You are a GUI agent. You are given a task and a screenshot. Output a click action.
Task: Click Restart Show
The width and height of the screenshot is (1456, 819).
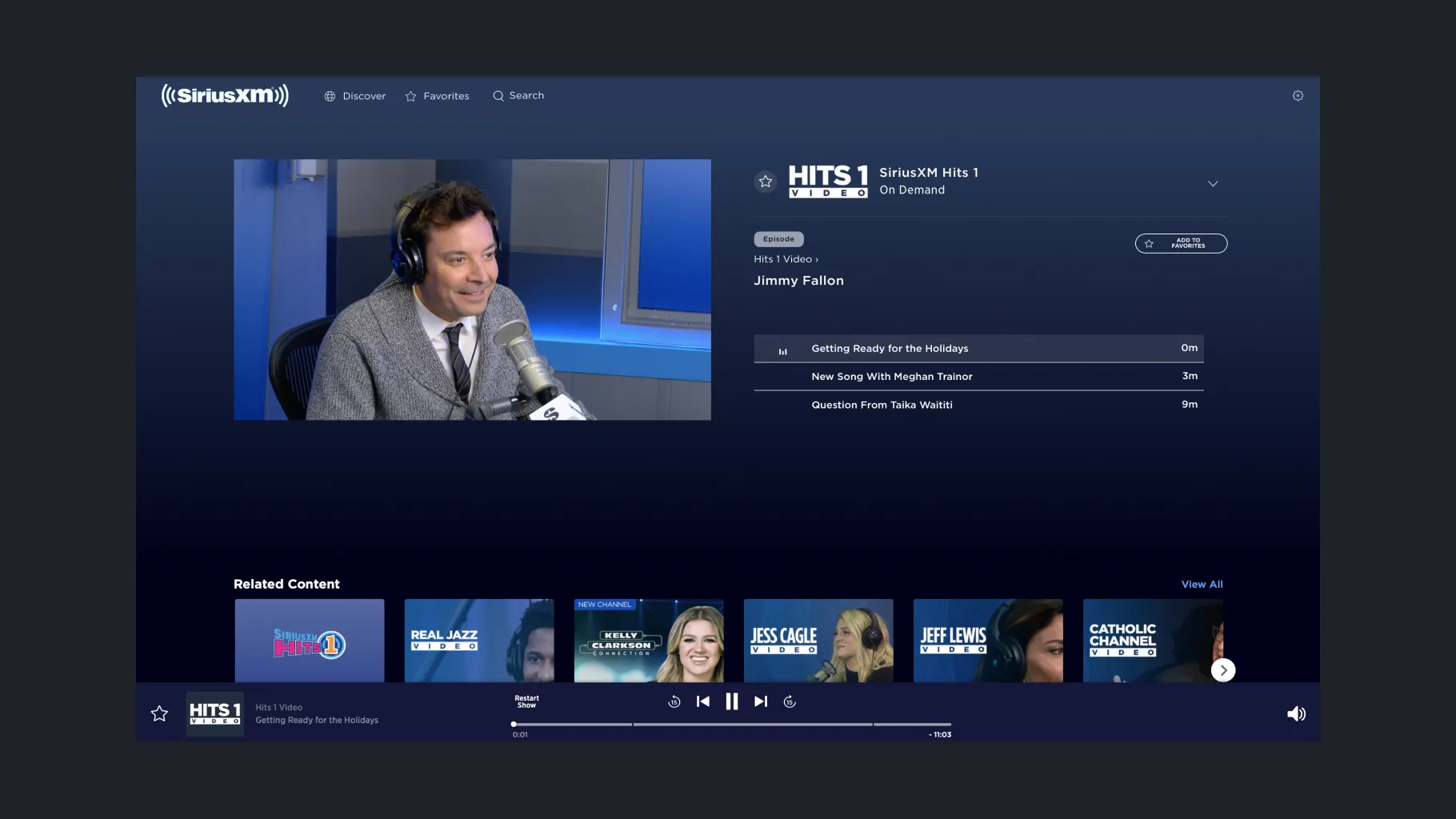pyautogui.click(x=526, y=701)
